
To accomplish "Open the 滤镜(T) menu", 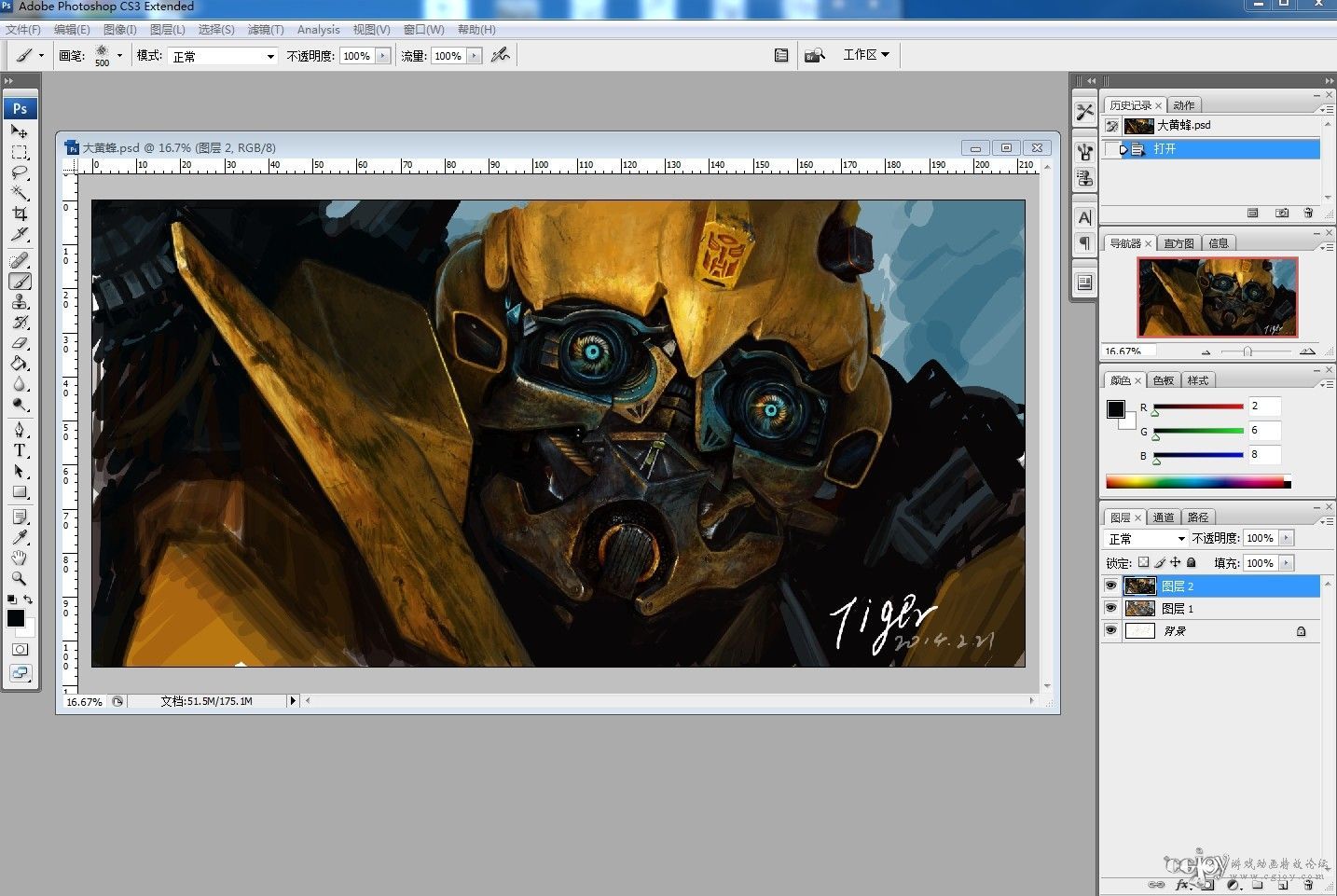I will point(266,30).
